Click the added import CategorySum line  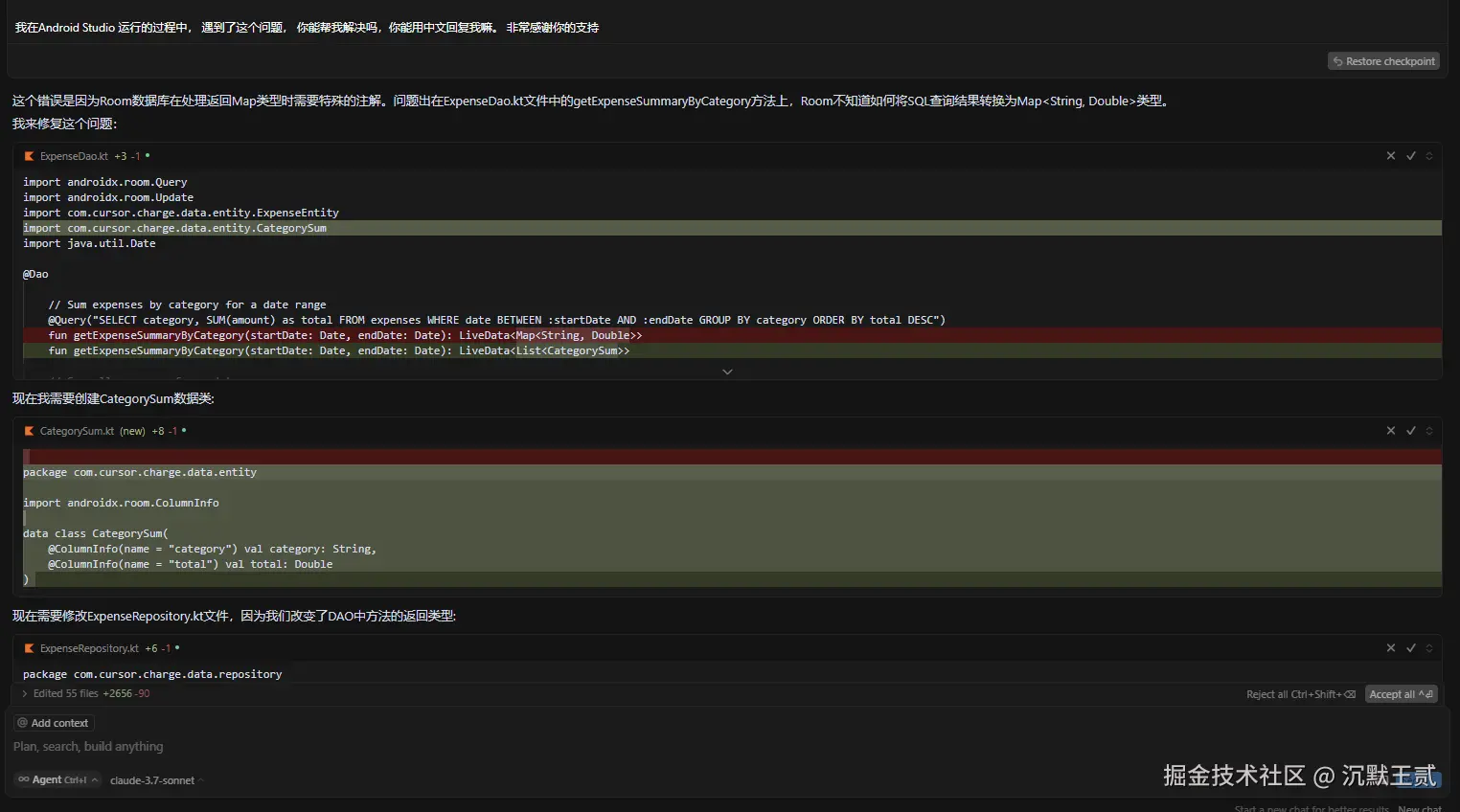point(732,228)
